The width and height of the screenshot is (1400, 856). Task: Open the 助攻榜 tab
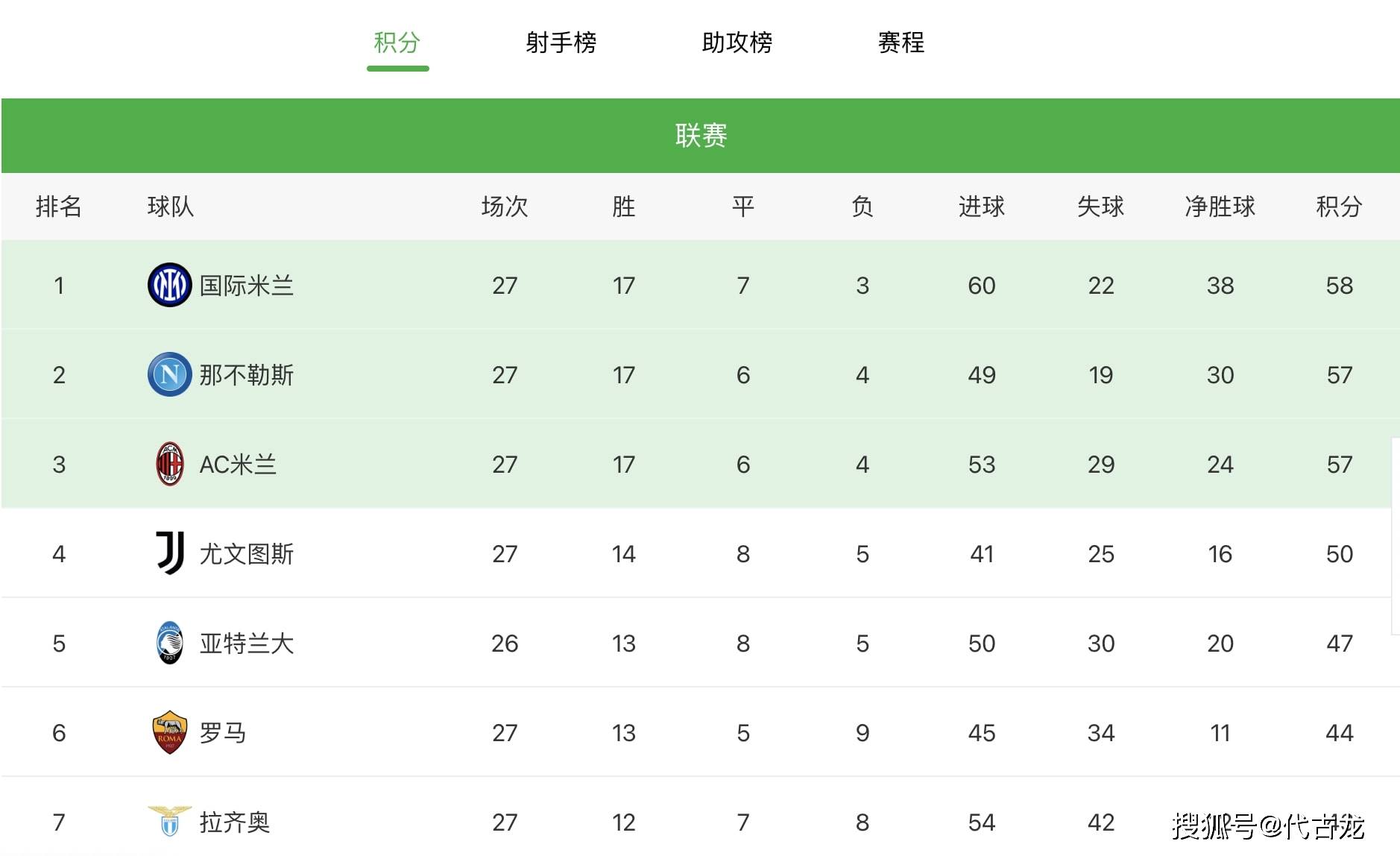coord(737,43)
